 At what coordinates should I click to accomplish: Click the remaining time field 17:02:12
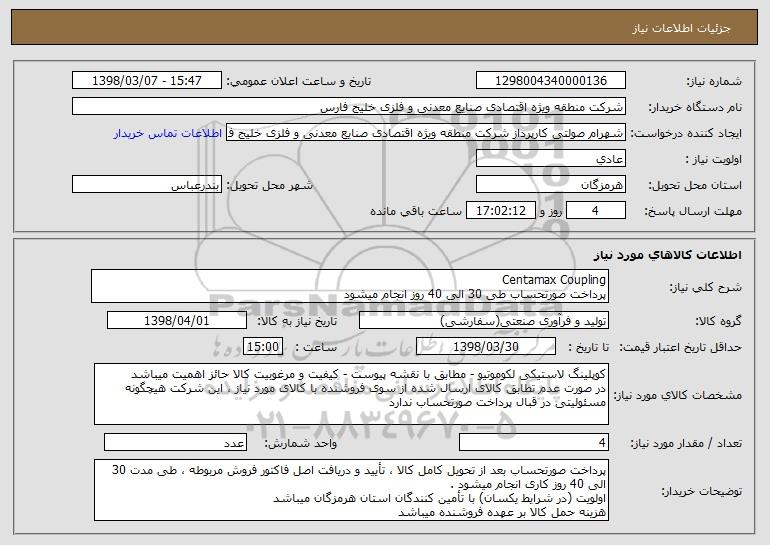pos(500,211)
